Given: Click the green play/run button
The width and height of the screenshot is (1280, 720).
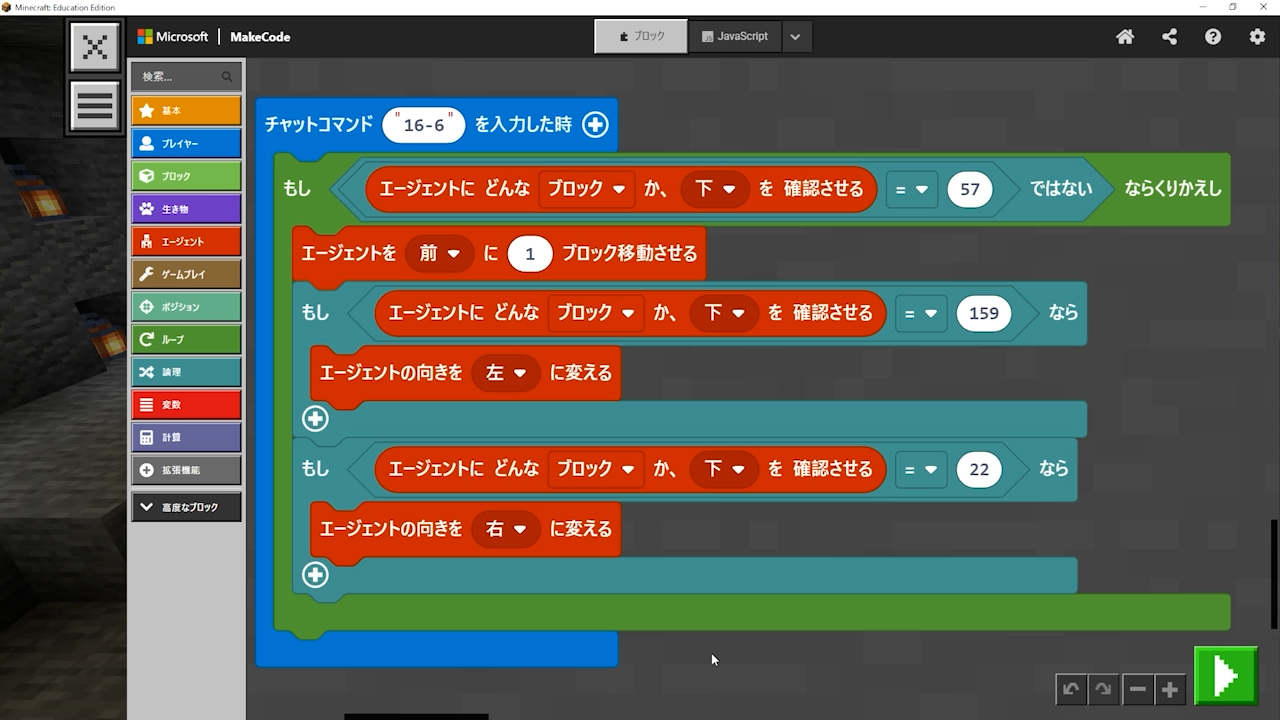Looking at the screenshot, I should [1226, 676].
